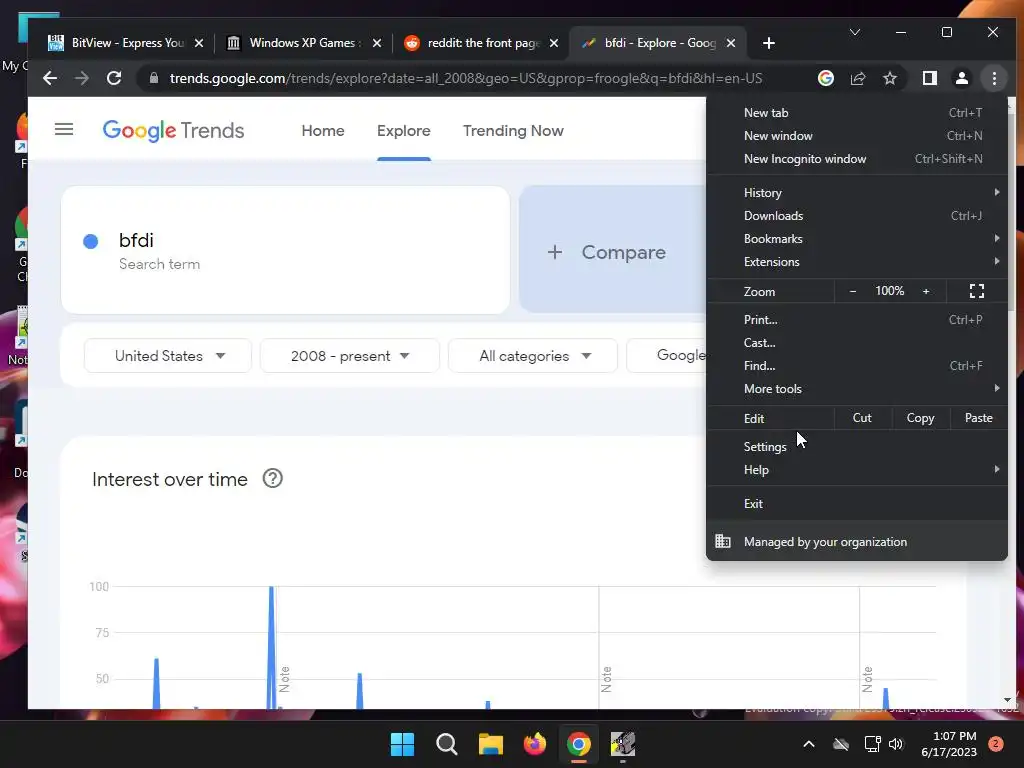Share this page using the share icon
Viewport: 1024px width, 768px height.
[857, 78]
